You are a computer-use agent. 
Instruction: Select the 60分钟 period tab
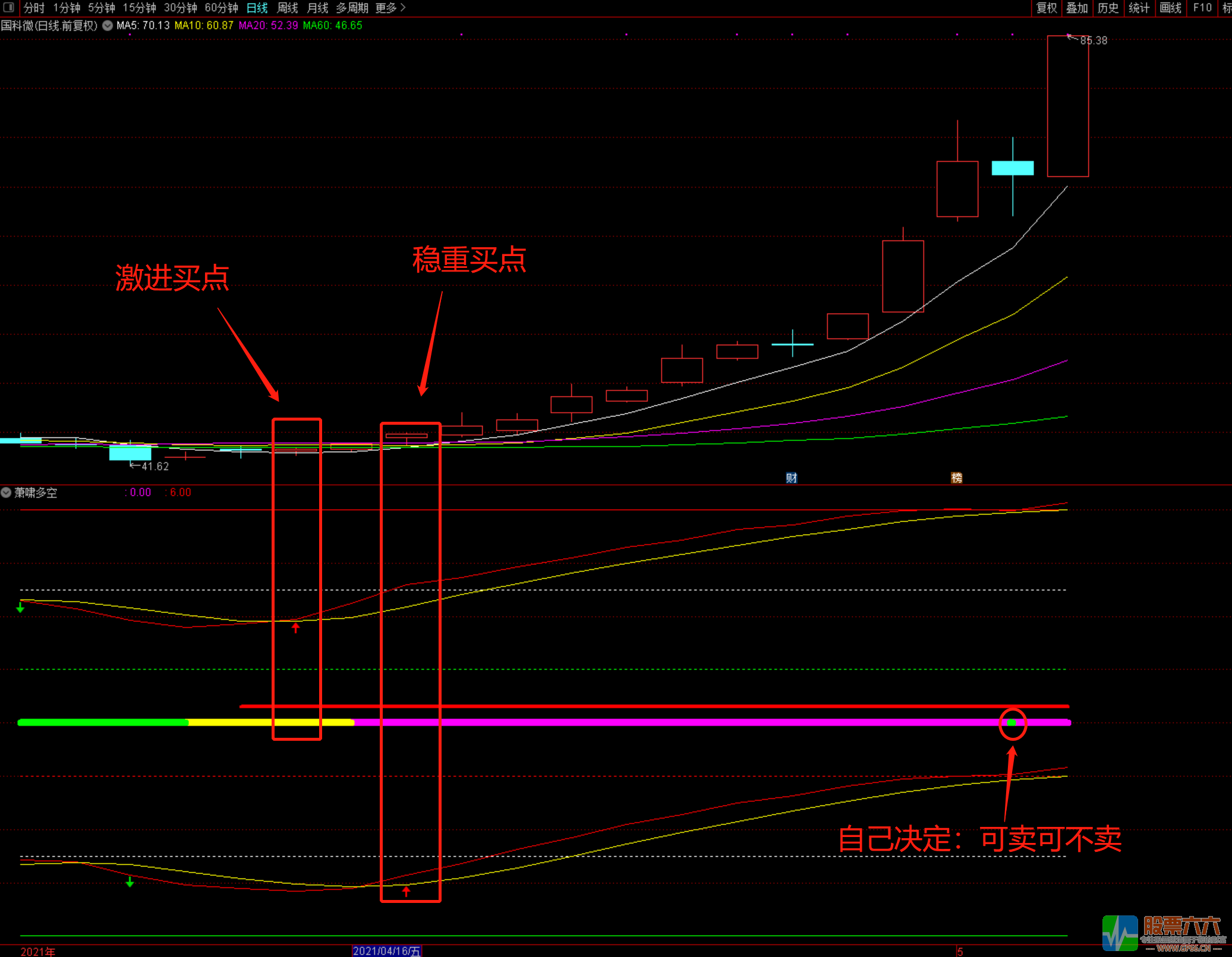(x=221, y=8)
